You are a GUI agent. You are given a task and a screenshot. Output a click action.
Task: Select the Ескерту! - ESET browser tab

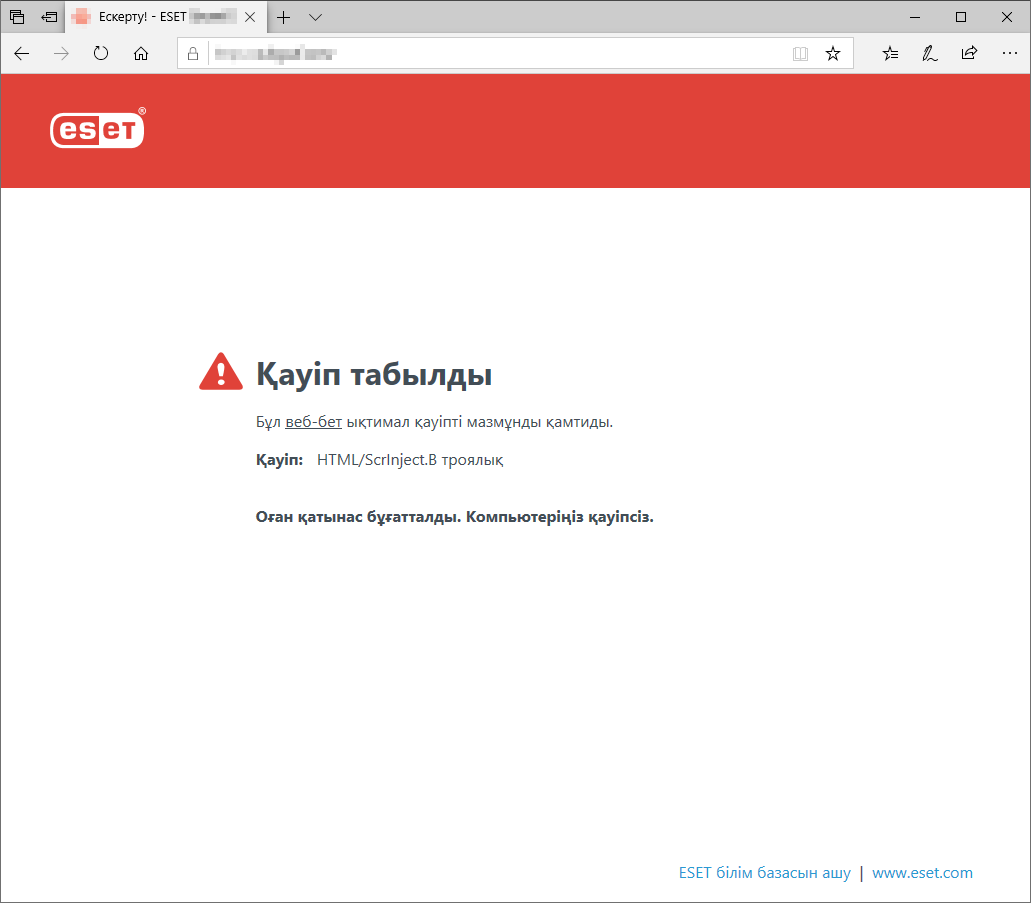tap(160, 17)
